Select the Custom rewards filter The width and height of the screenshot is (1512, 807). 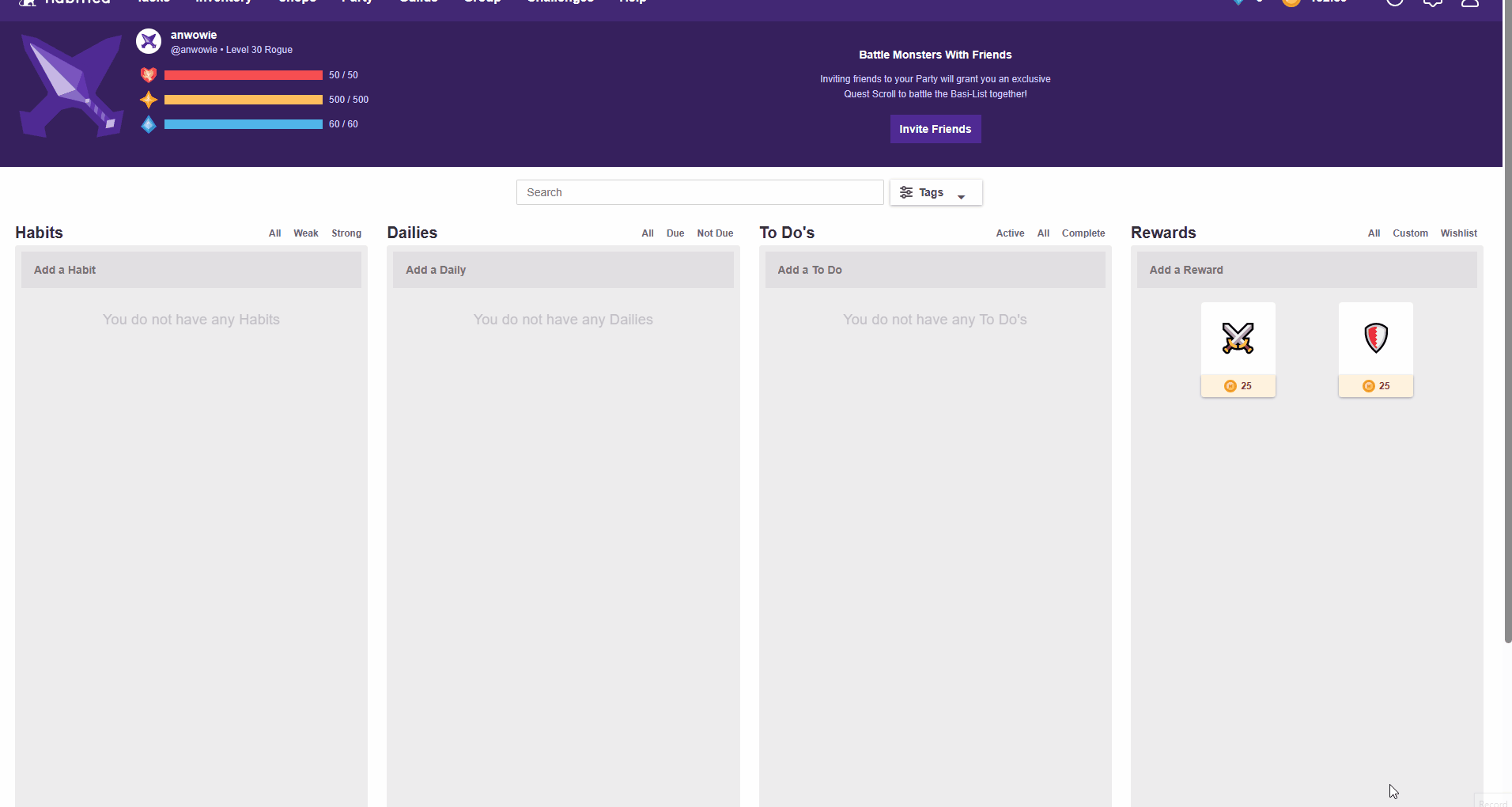click(1410, 233)
